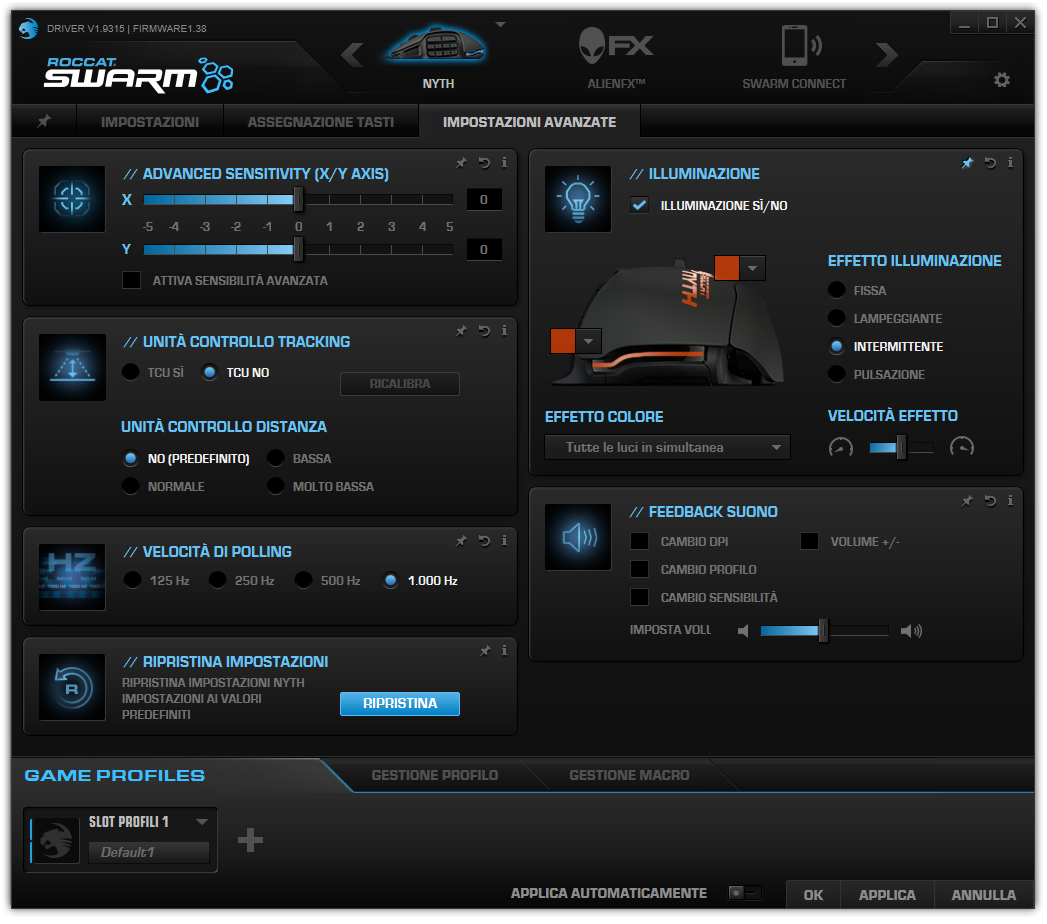Image resolution: width=1047 pixels, height=924 pixels.
Task: Click the top orange LED color swatch
Action: click(727, 268)
